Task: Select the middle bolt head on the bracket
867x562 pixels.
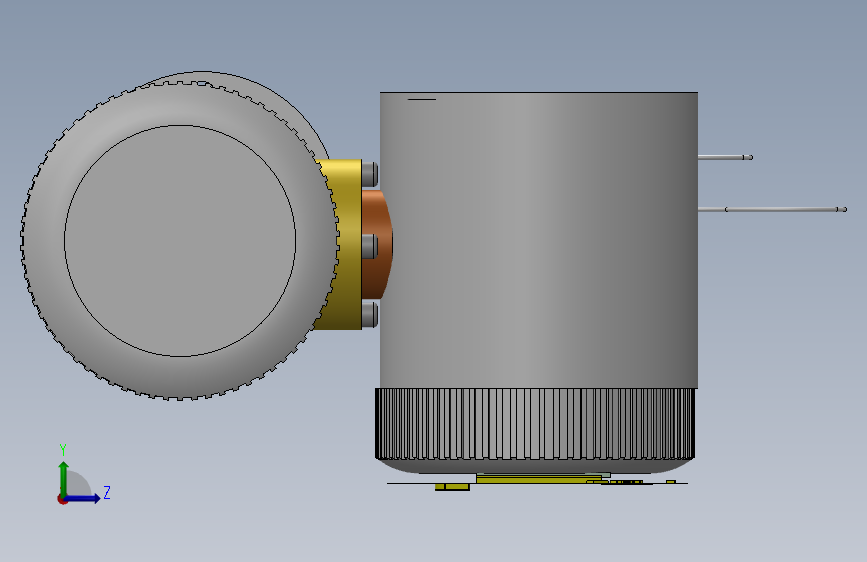Action: point(370,246)
